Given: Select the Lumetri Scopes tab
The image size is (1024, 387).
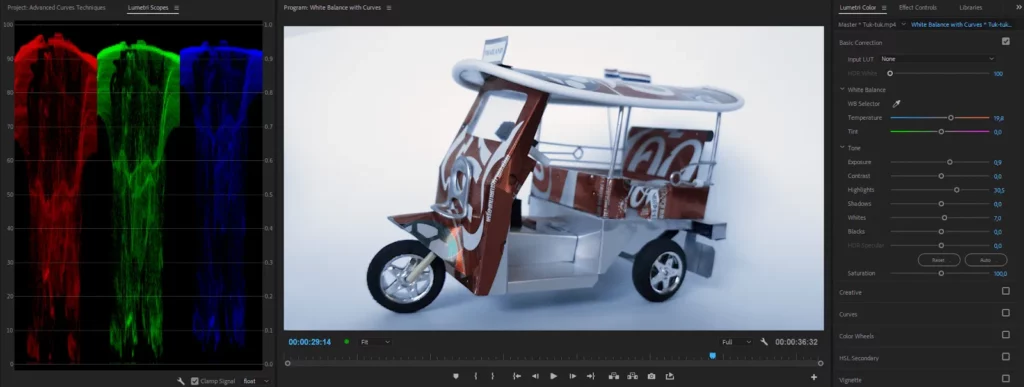Looking at the screenshot, I should tap(148, 8).
